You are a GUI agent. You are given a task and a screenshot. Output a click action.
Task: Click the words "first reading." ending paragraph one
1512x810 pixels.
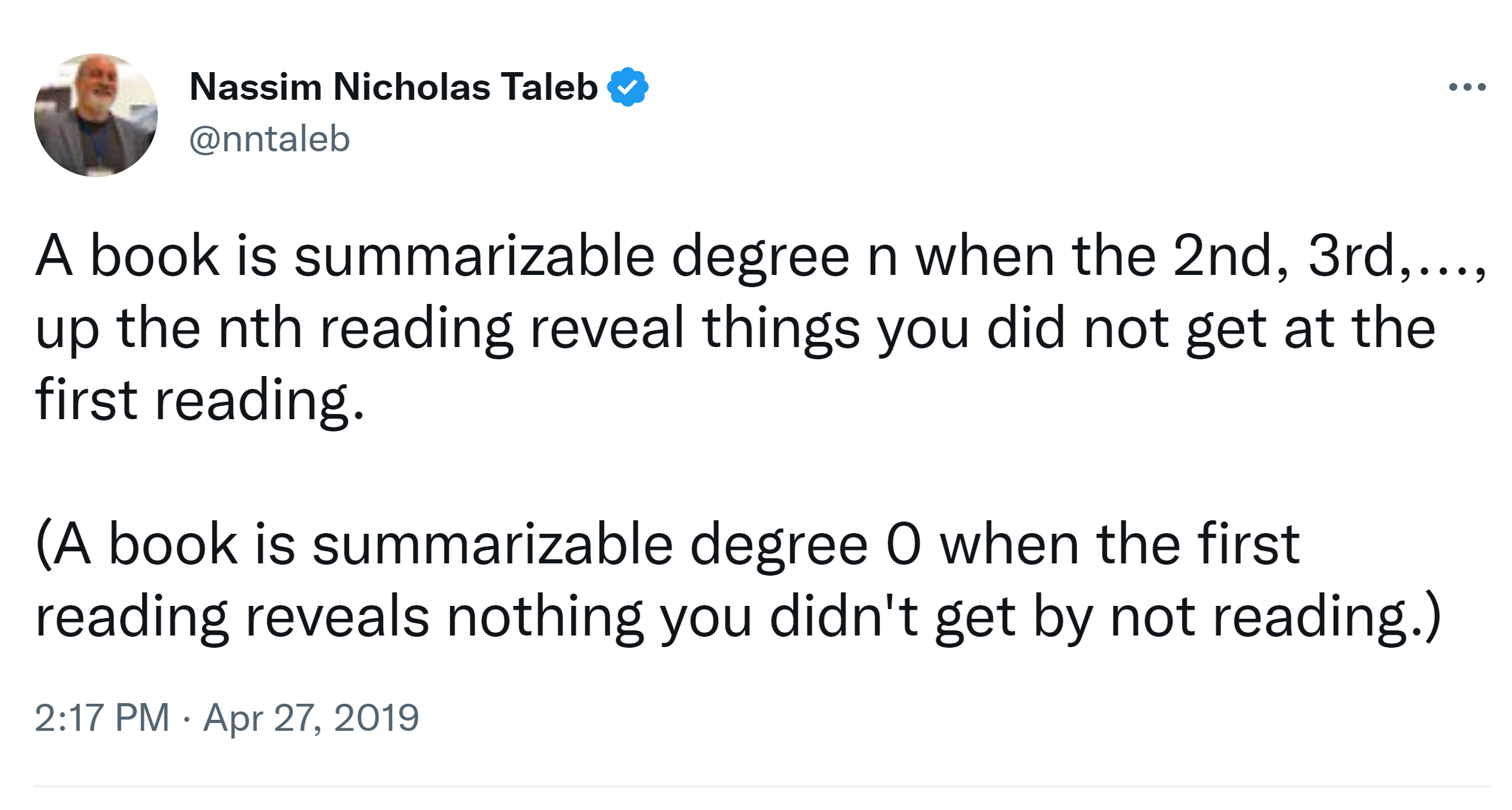(200, 400)
